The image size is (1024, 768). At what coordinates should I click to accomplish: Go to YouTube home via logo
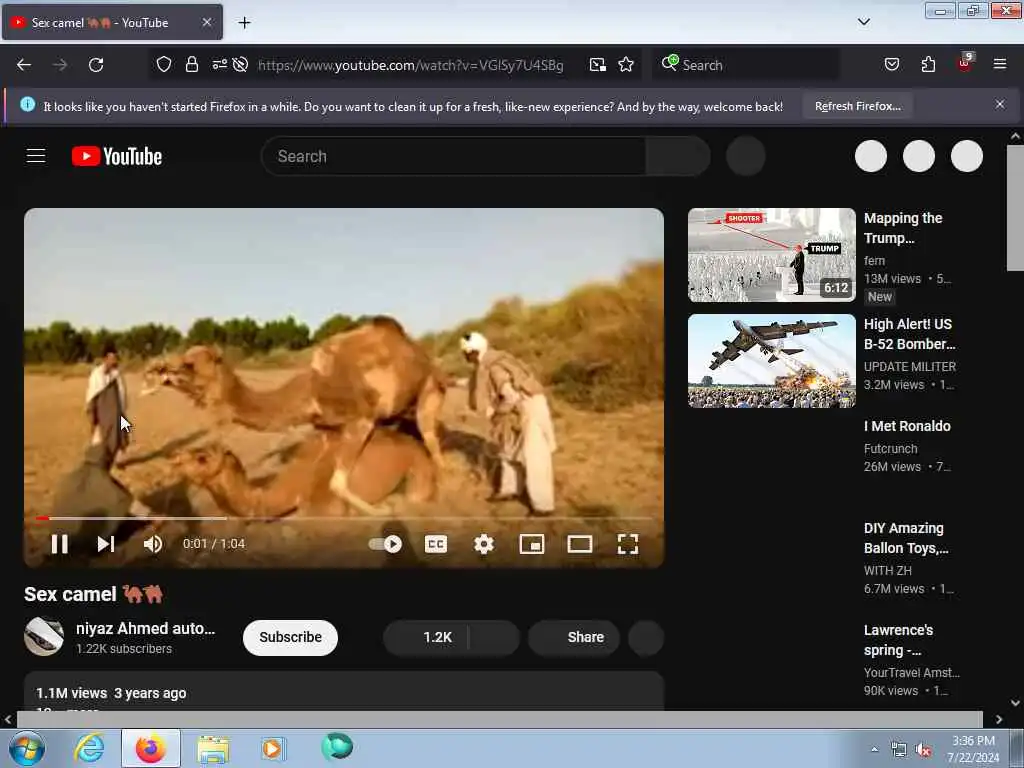pyautogui.click(x=117, y=156)
